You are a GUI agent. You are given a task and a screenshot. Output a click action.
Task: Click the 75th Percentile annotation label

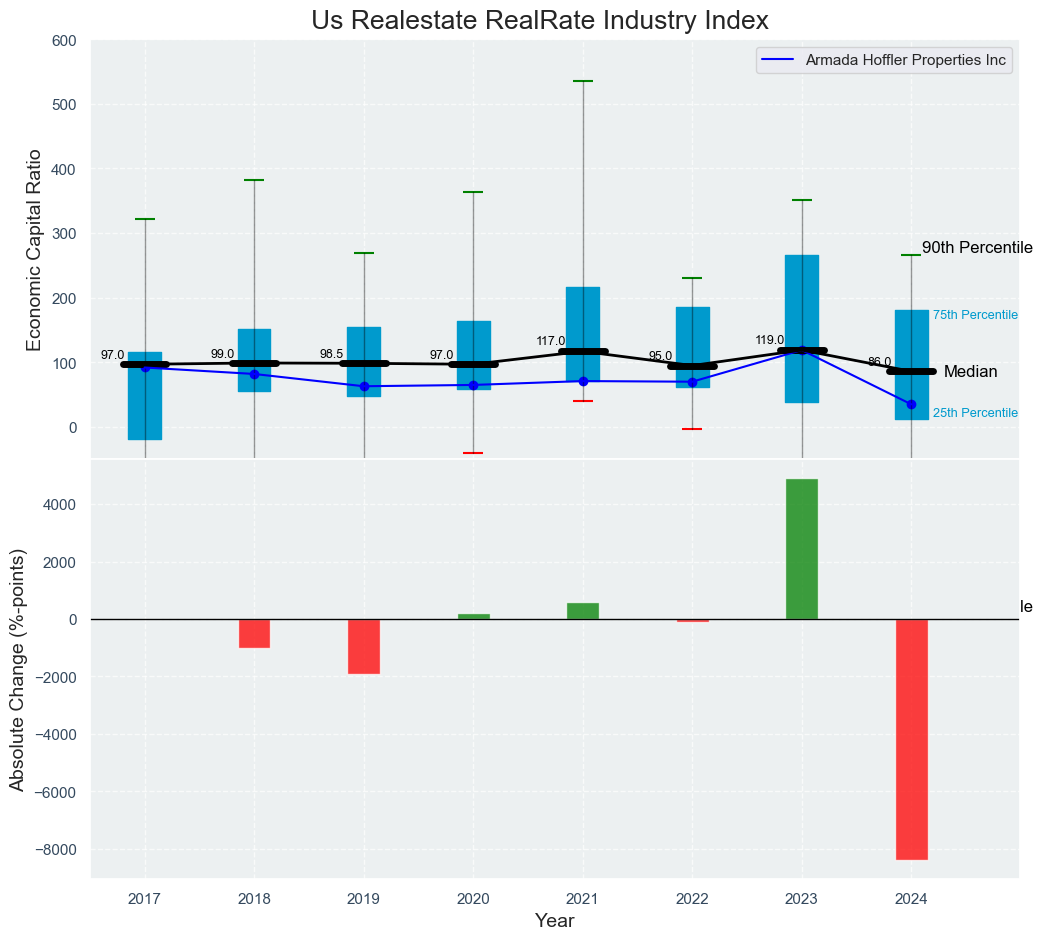coord(975,315)
